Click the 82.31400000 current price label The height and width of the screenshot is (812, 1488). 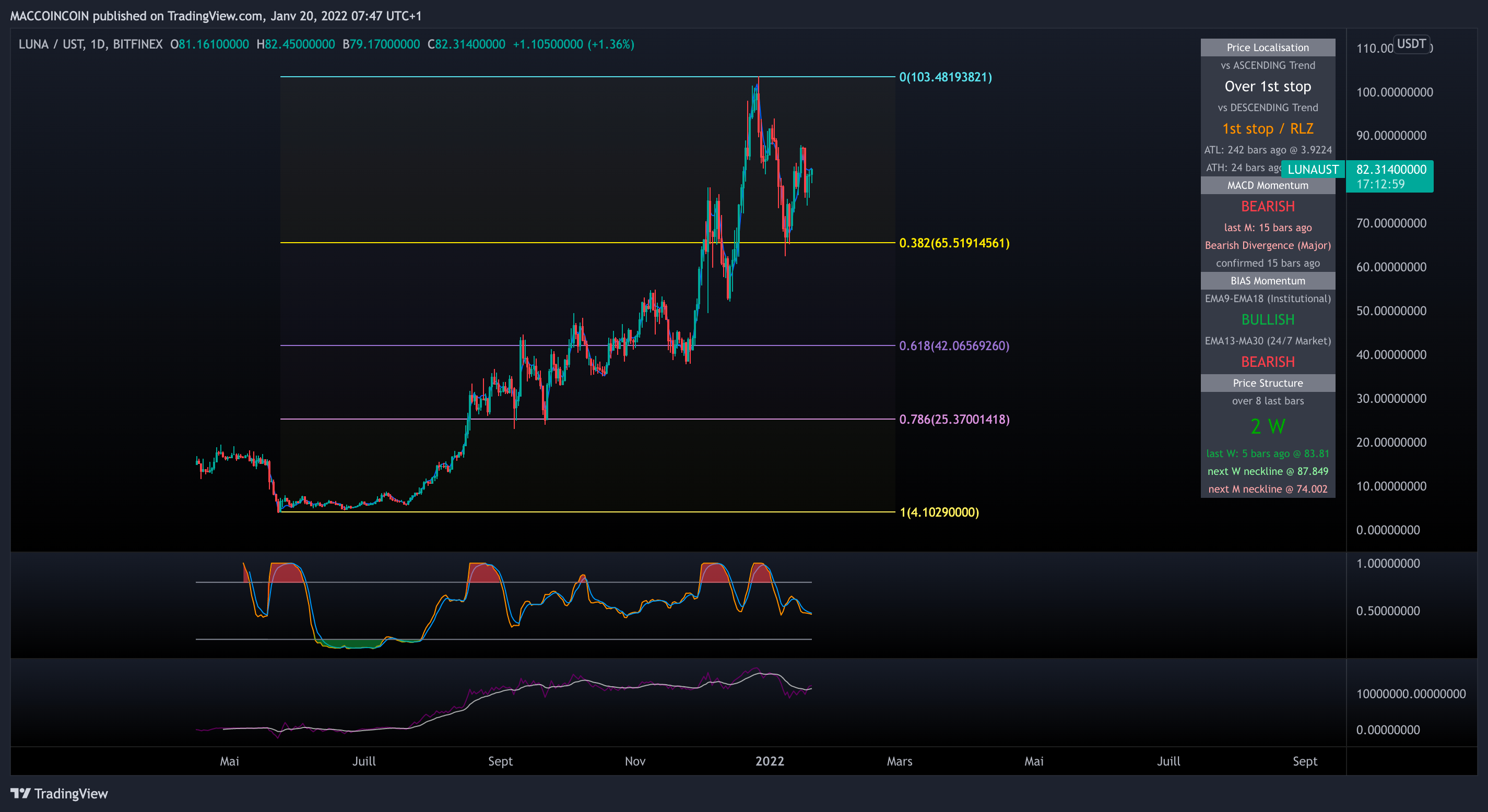point(1390,169)
